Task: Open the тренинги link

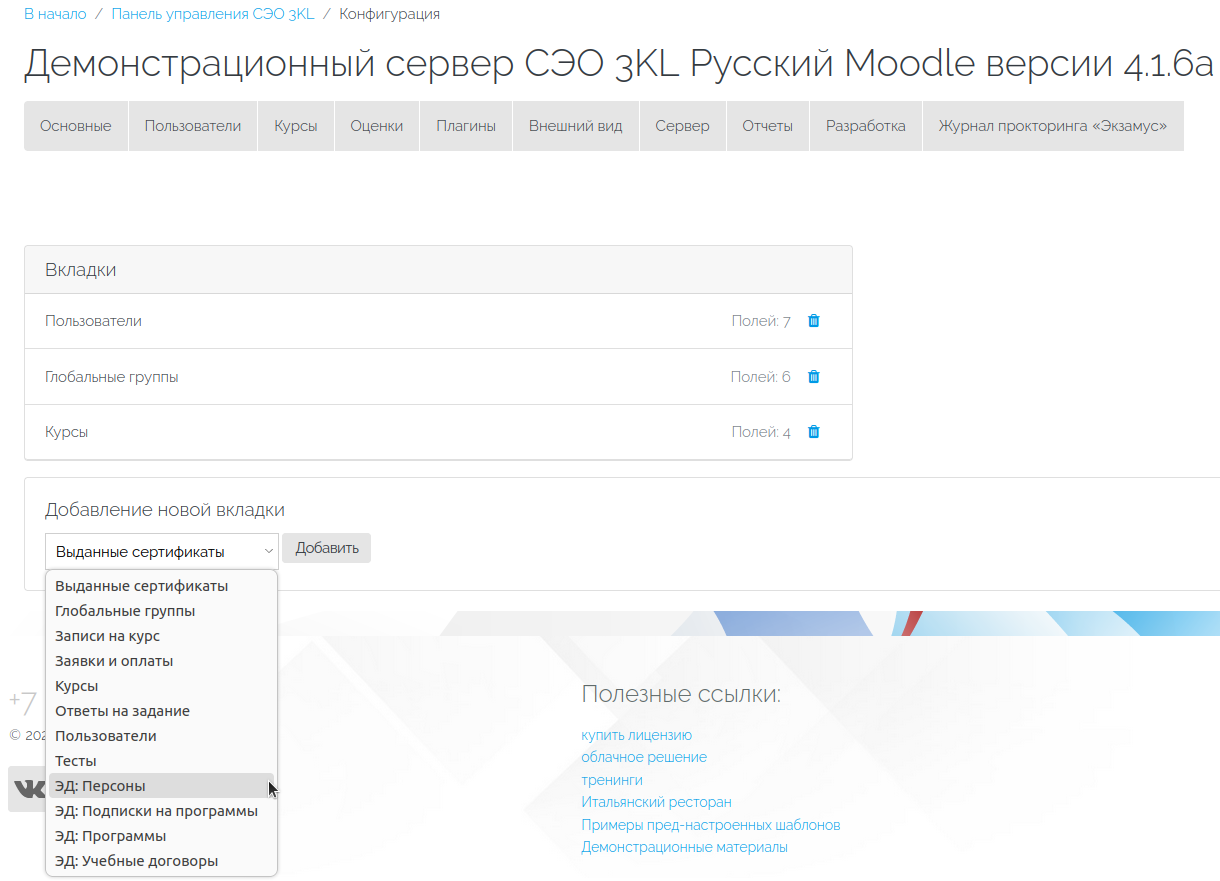Action: tap(612, 780)
